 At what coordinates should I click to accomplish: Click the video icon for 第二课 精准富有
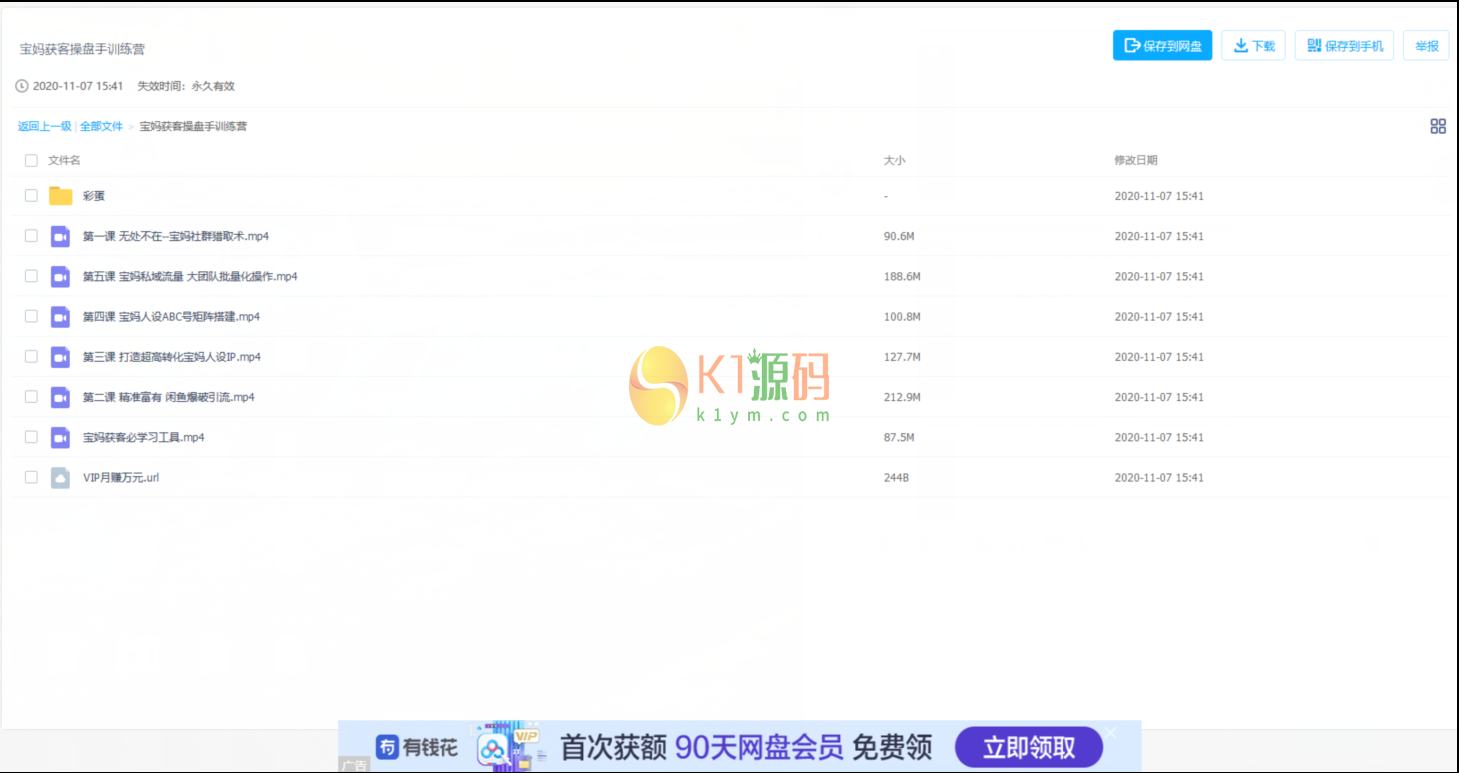pyautogui.click(x=61, y=397)
